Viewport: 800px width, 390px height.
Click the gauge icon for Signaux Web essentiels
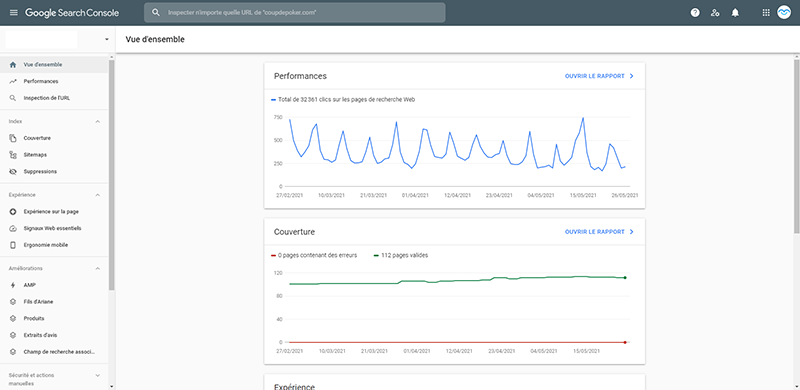[13, 228]
